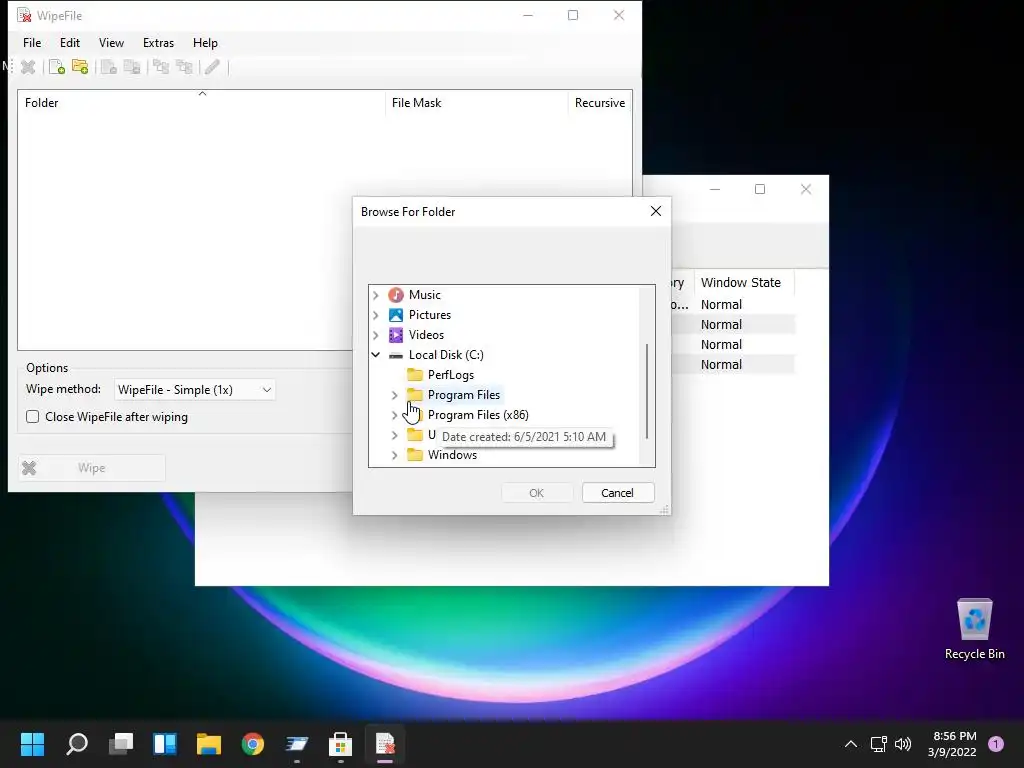This screenshot has width=1024, height=768.
Task: Open the Windows Start menu
Action: coord(32,744)
